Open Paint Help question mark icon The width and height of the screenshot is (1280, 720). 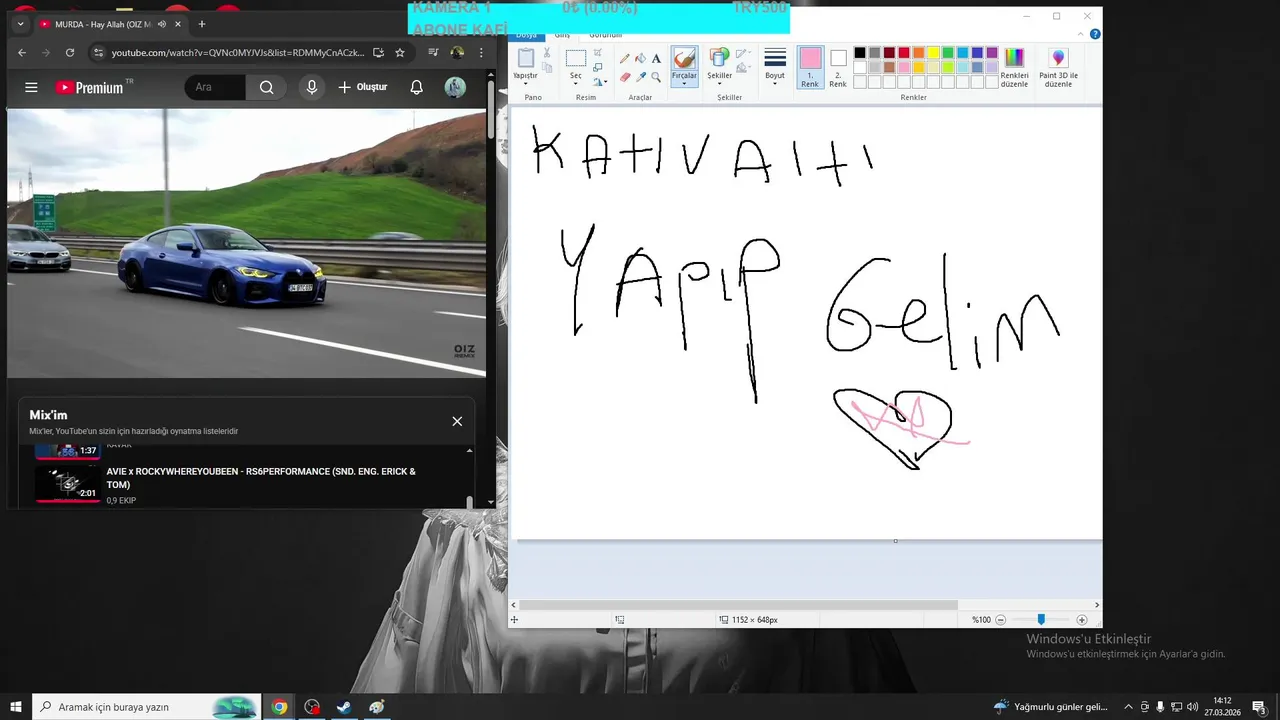(1095, 34)
